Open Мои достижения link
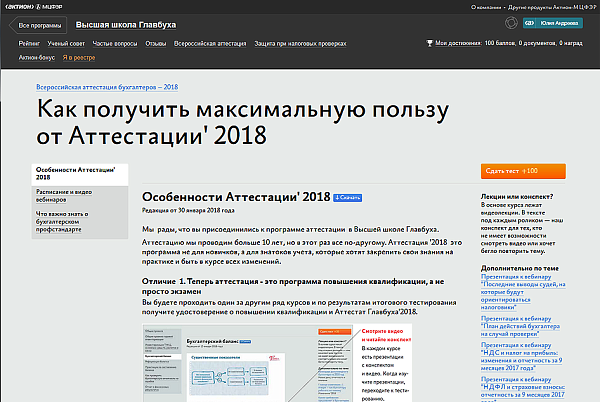The height and width of the screenshot is (402, 600). tap(458, 43)
